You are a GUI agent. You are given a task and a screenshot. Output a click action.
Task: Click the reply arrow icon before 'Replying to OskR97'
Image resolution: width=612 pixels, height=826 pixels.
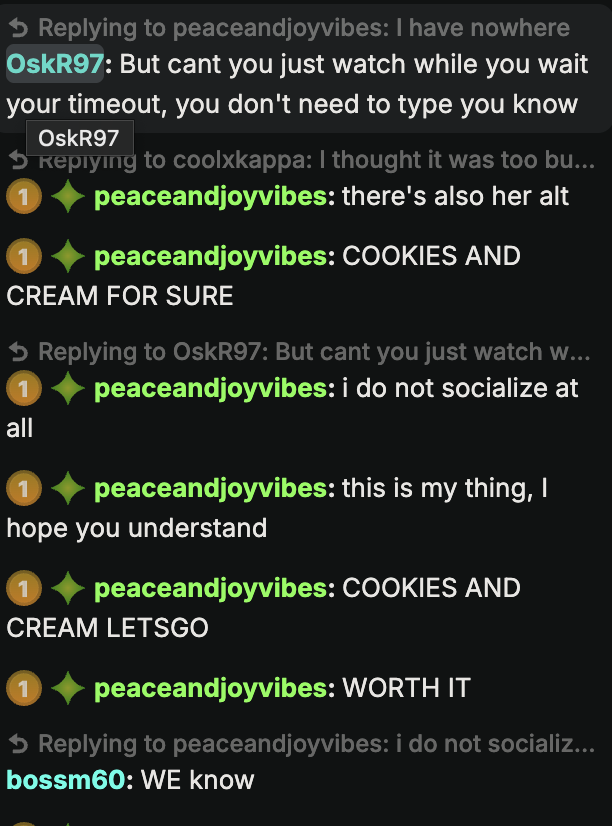(18, 352)
